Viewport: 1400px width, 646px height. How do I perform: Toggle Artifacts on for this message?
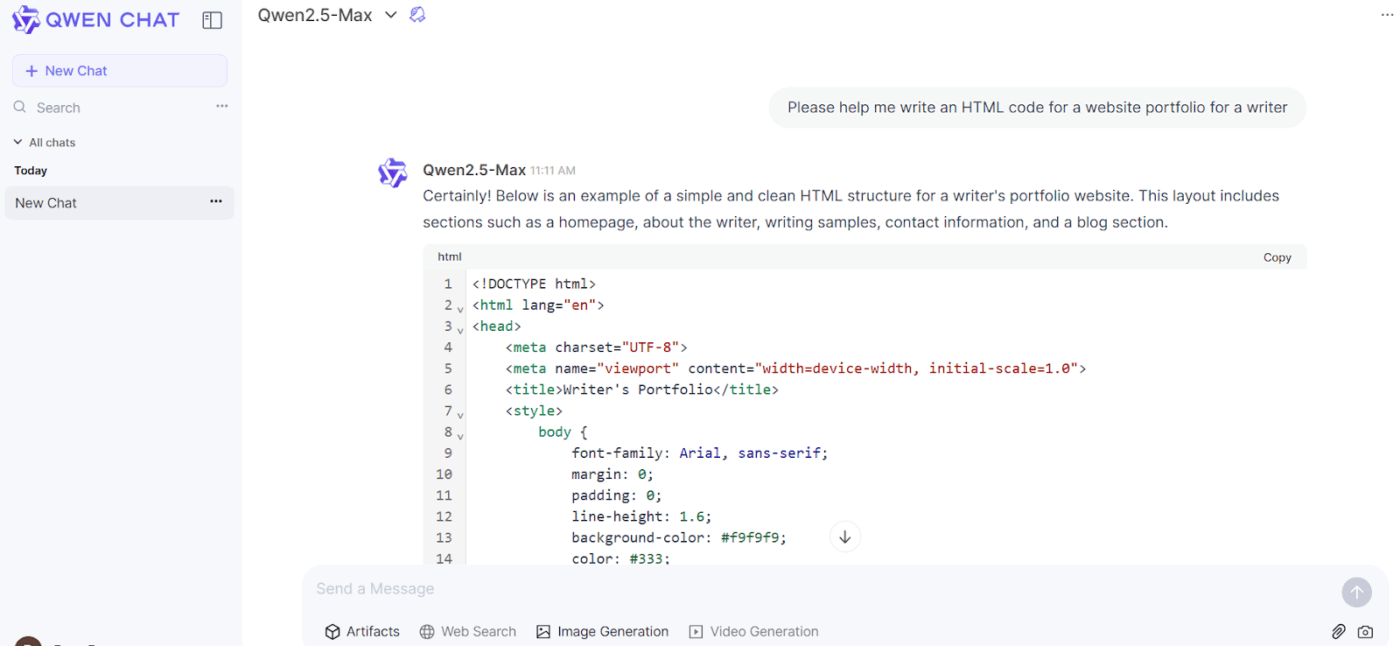click(x=362, y=631)
